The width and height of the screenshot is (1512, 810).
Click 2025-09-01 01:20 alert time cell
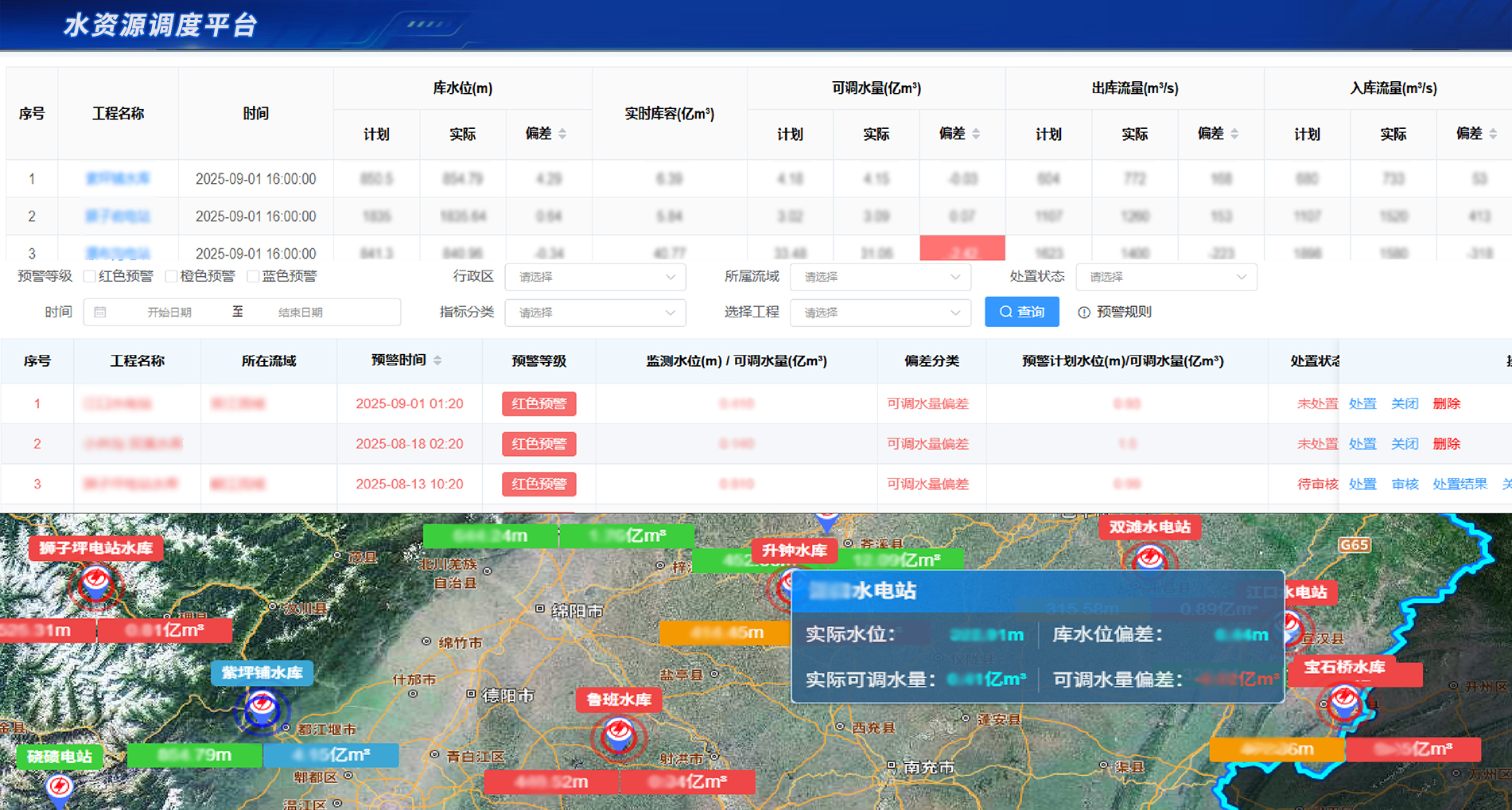(410, 403)
